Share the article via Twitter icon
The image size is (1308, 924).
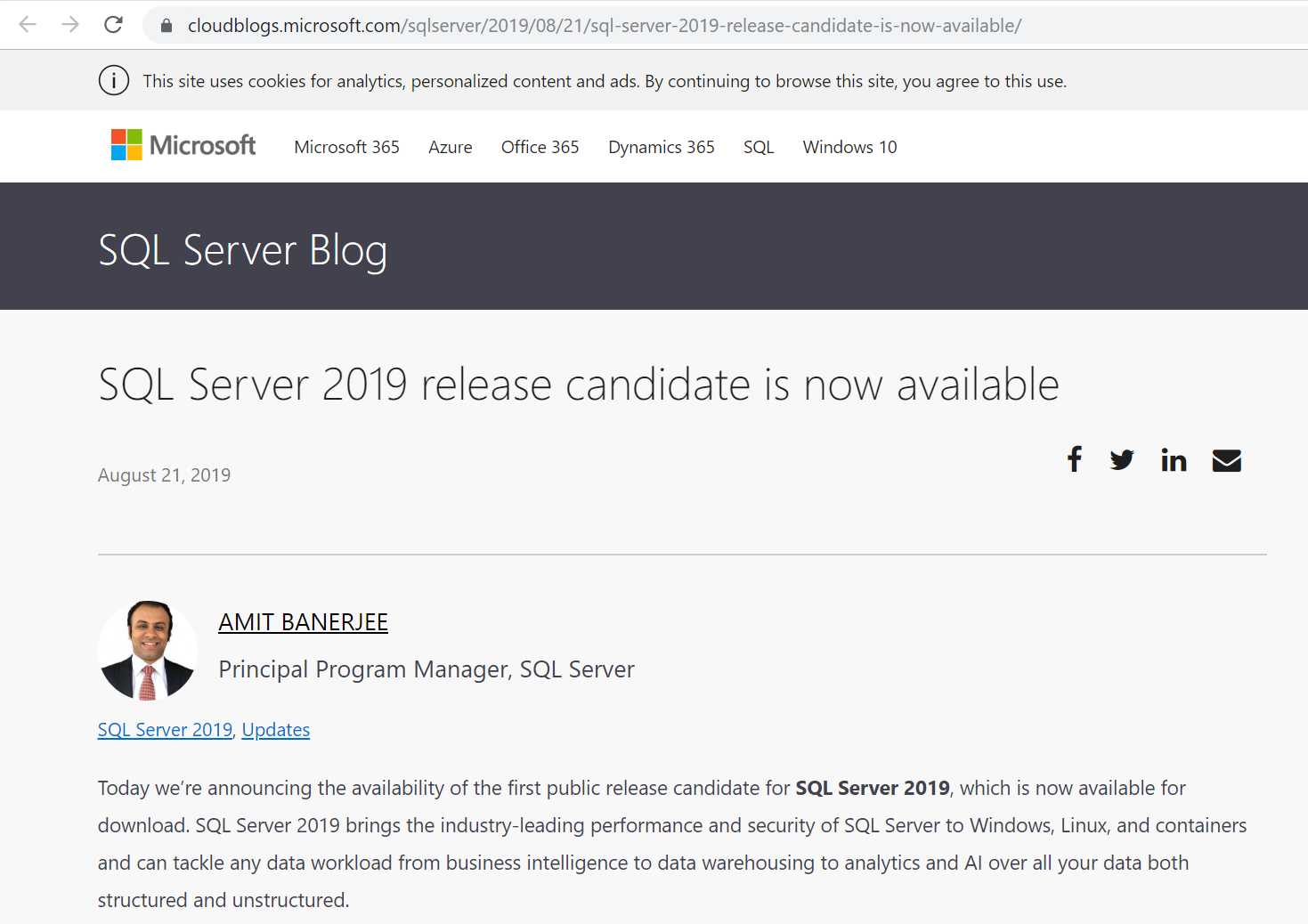point(1122,460)
